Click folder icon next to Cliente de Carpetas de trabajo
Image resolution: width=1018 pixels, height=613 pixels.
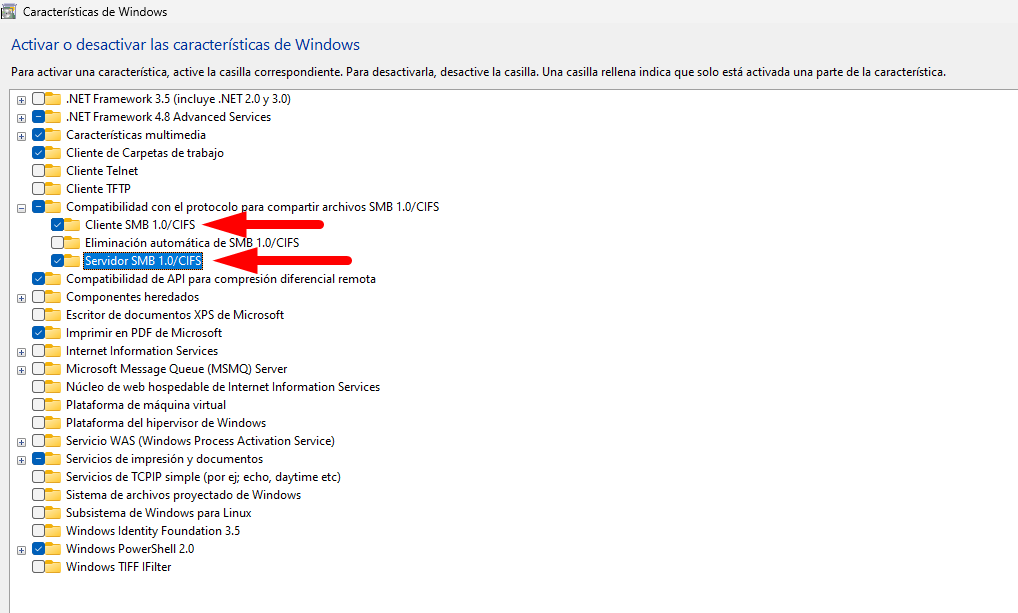click(53, 153)
